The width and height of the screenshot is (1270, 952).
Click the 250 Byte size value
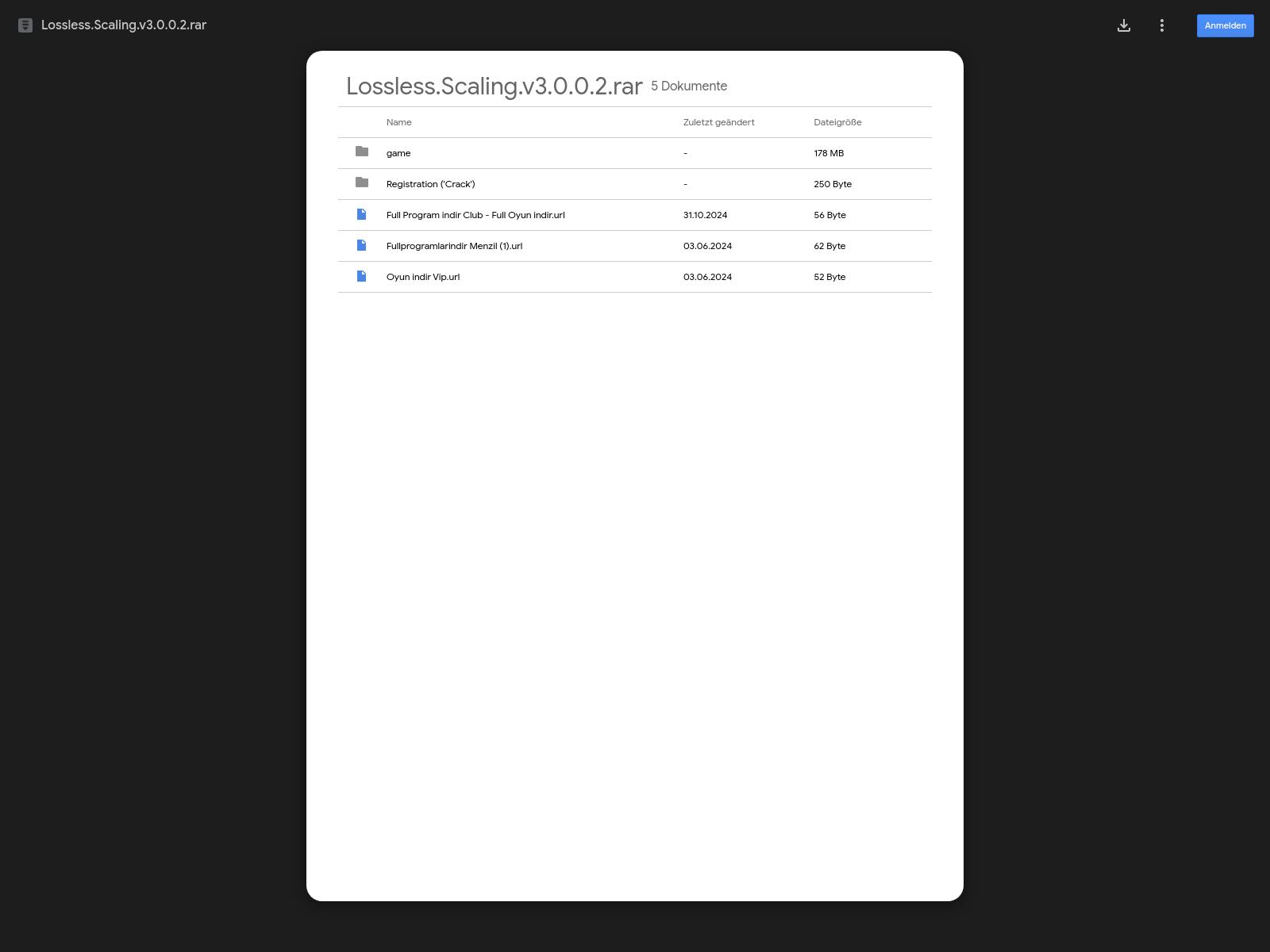click(833, 184)
